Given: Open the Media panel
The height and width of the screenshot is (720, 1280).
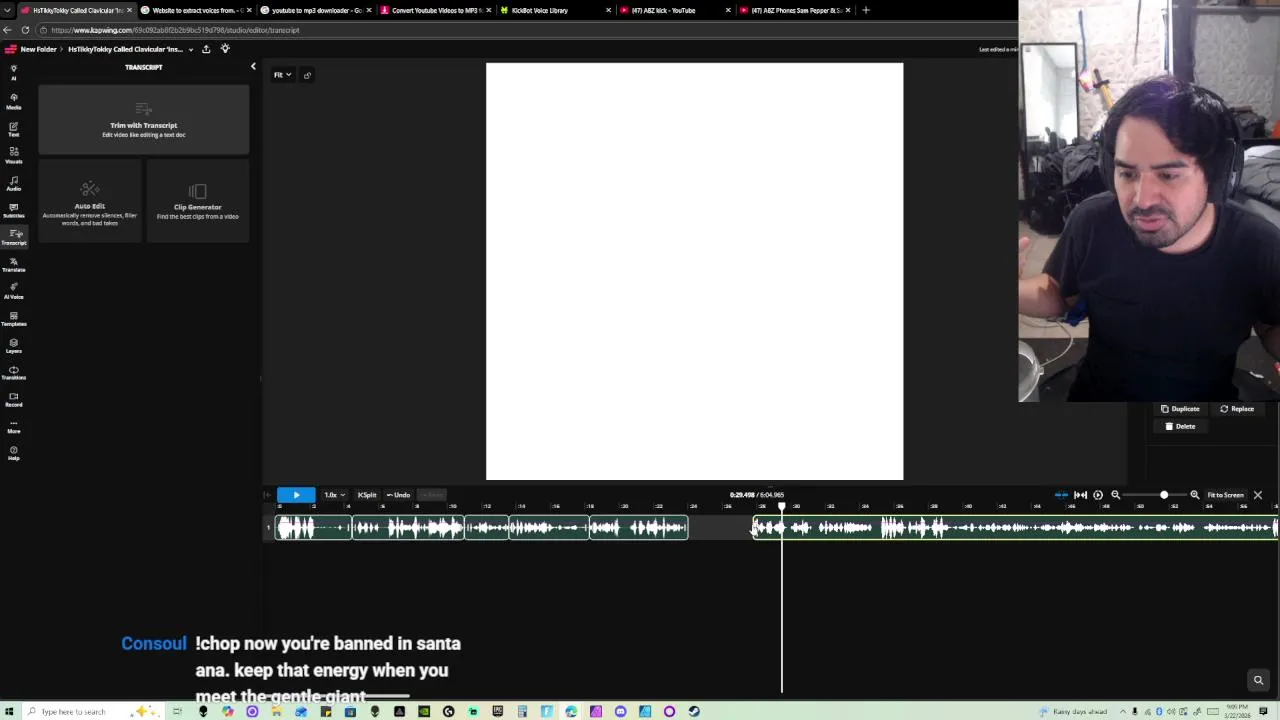Looking at the screenshot, I should 13,100.
